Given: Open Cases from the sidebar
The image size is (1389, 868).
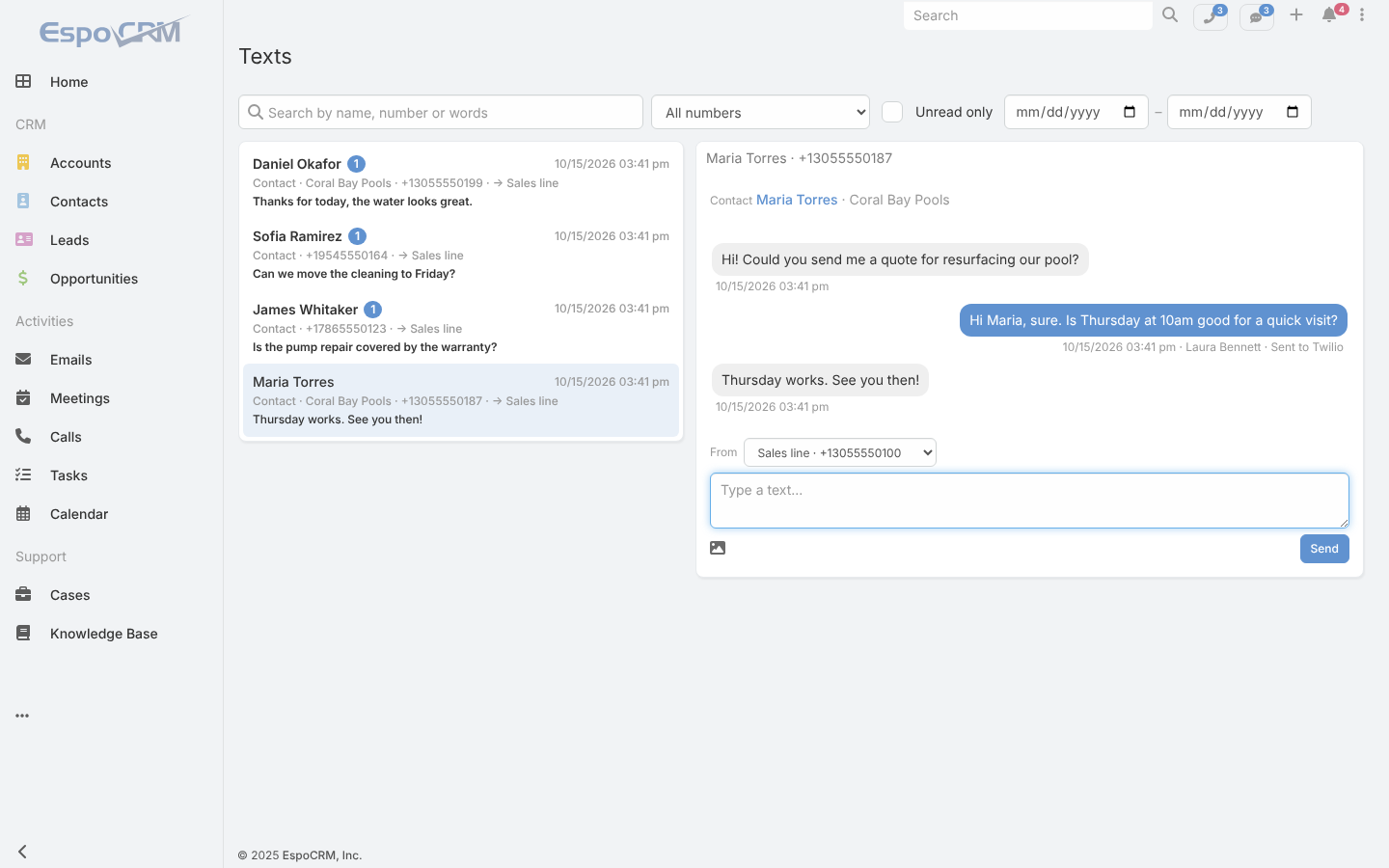Looking at the screenshot, I should (111, 595).
